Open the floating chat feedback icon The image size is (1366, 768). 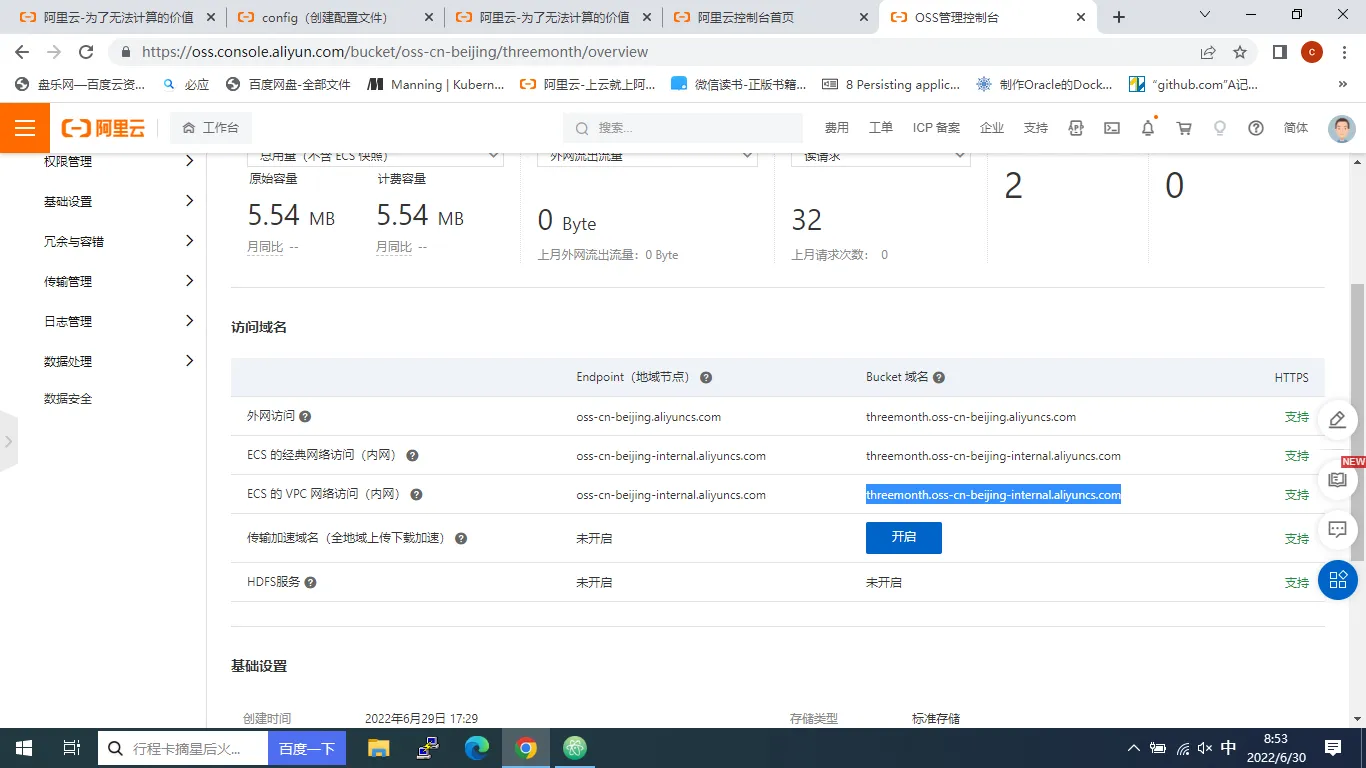point(1338,529)
